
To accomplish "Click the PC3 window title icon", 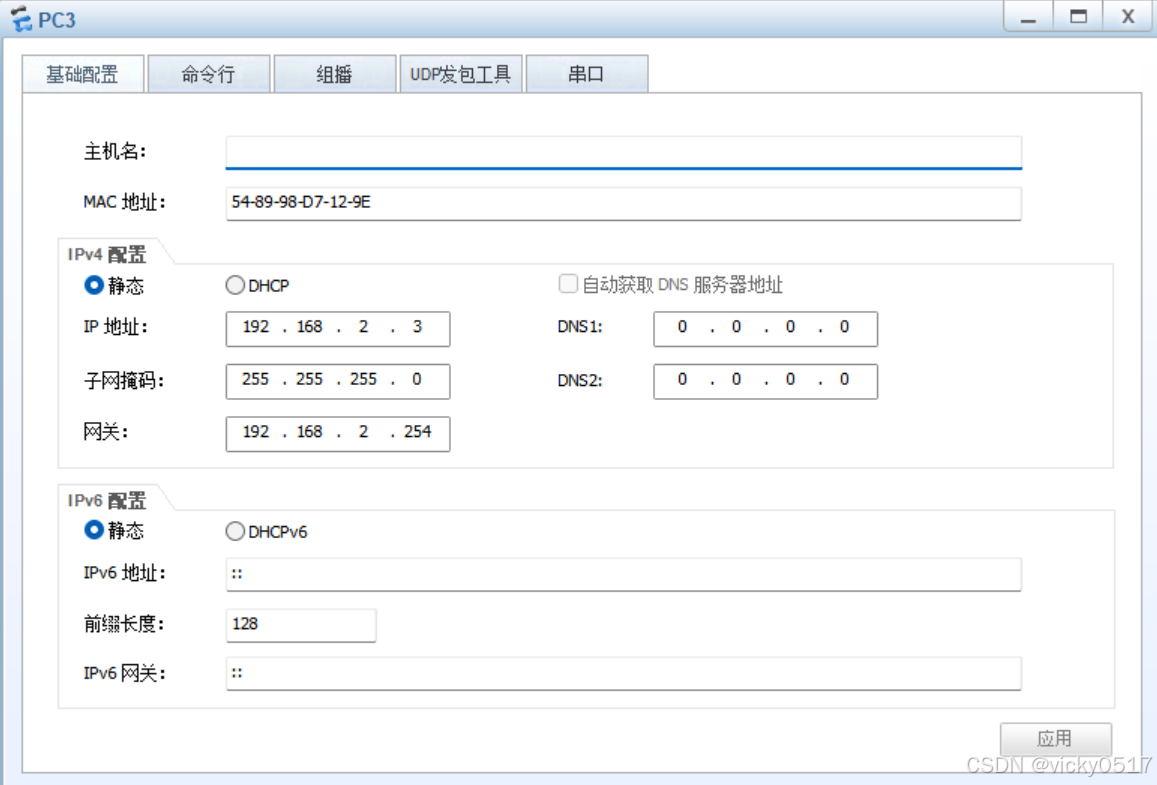I will [21, 18].
